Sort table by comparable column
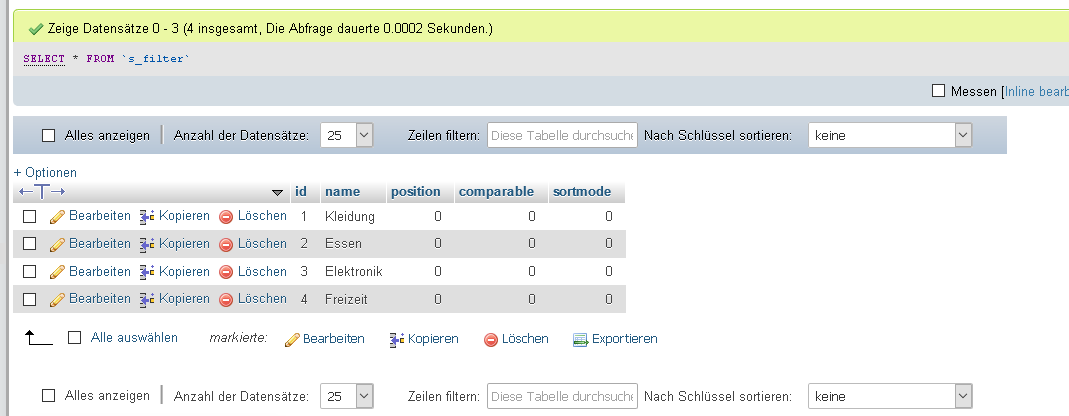The width and height of the screenshot is (1069, 416). tap(496, 192)
